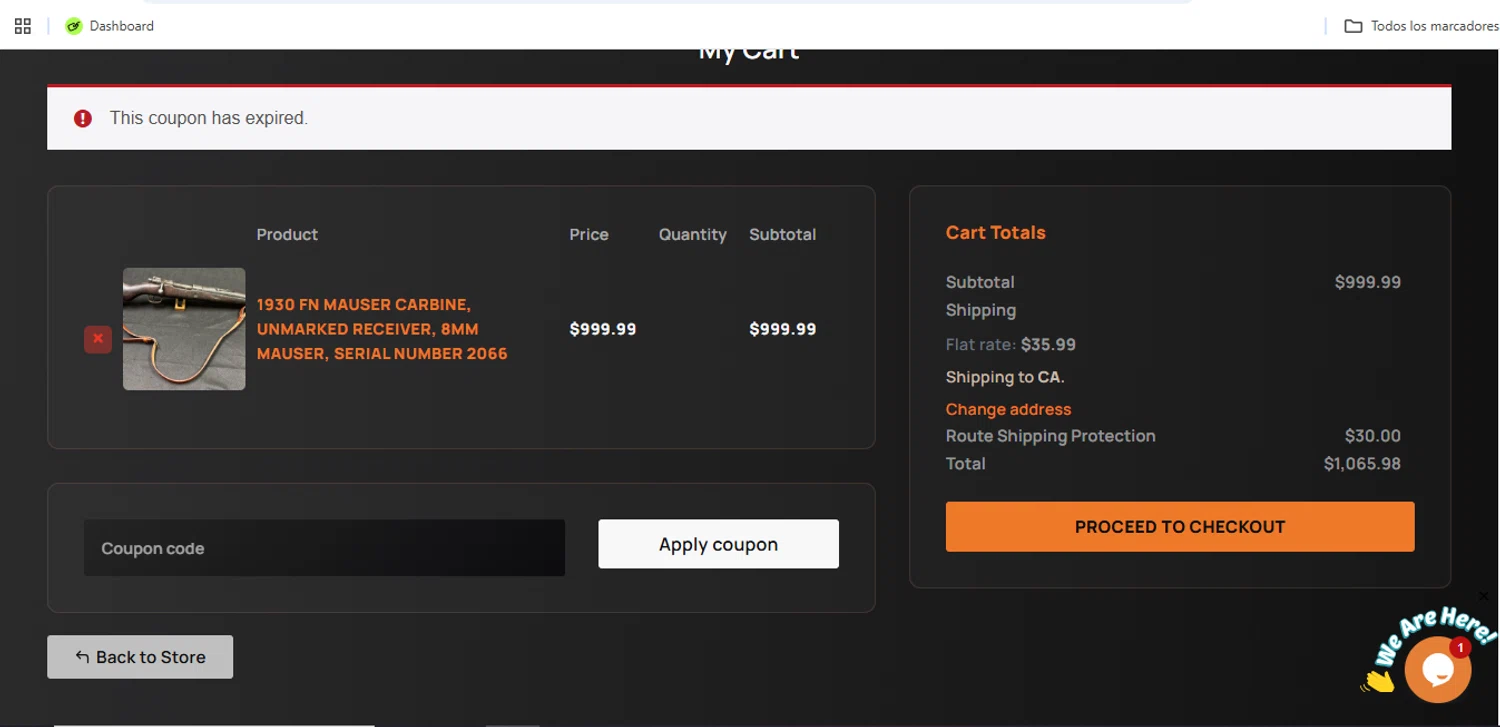Image resolution: width=1500 pixels, height=727 pixels.
Task: Select the $1,065.98 total amount
Action: [x=1362, y=464]
